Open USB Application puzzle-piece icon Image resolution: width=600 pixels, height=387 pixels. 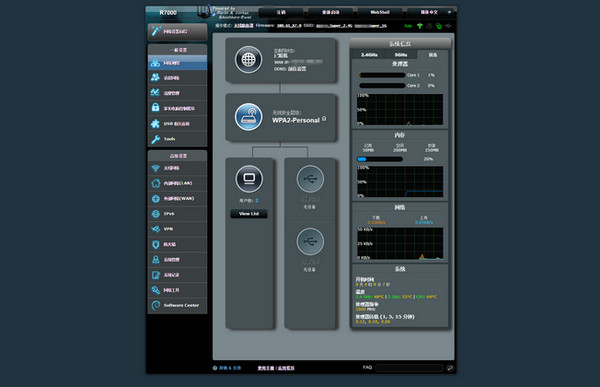[155, 123]
